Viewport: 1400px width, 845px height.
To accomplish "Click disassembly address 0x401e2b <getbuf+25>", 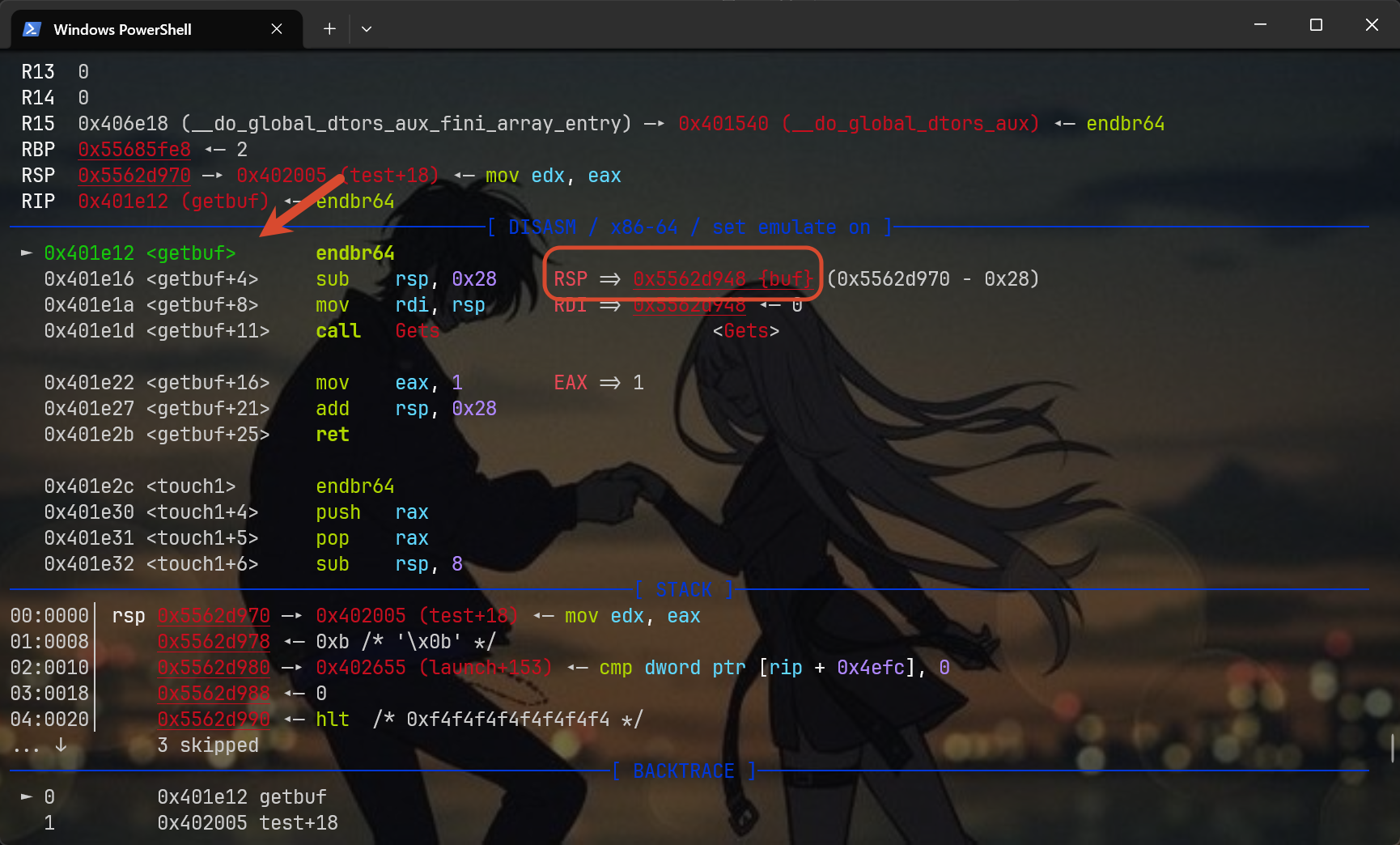I will click(157, 435).
